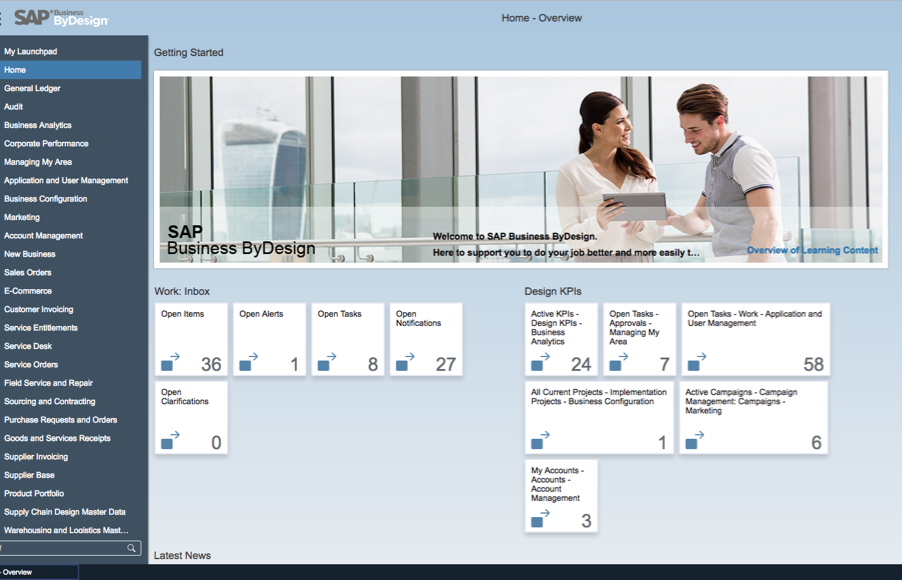902x580 pixels.
Task: Open Purchase Requests and Orders
Action: pyautogui.click(x=70, y=419)
